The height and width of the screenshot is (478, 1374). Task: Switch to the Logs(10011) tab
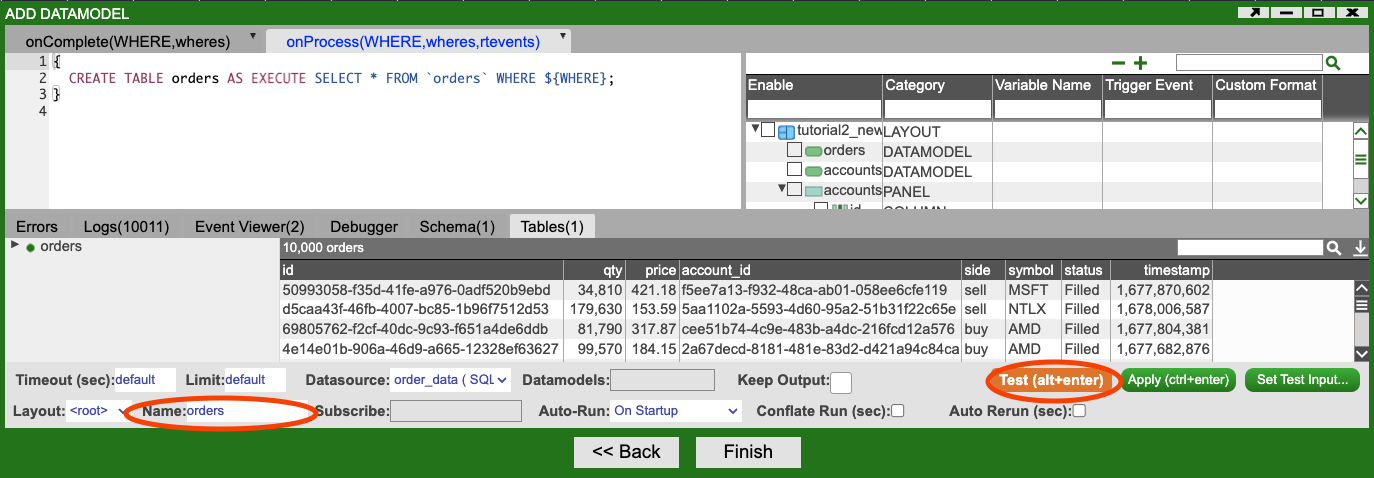click(126, 227)
